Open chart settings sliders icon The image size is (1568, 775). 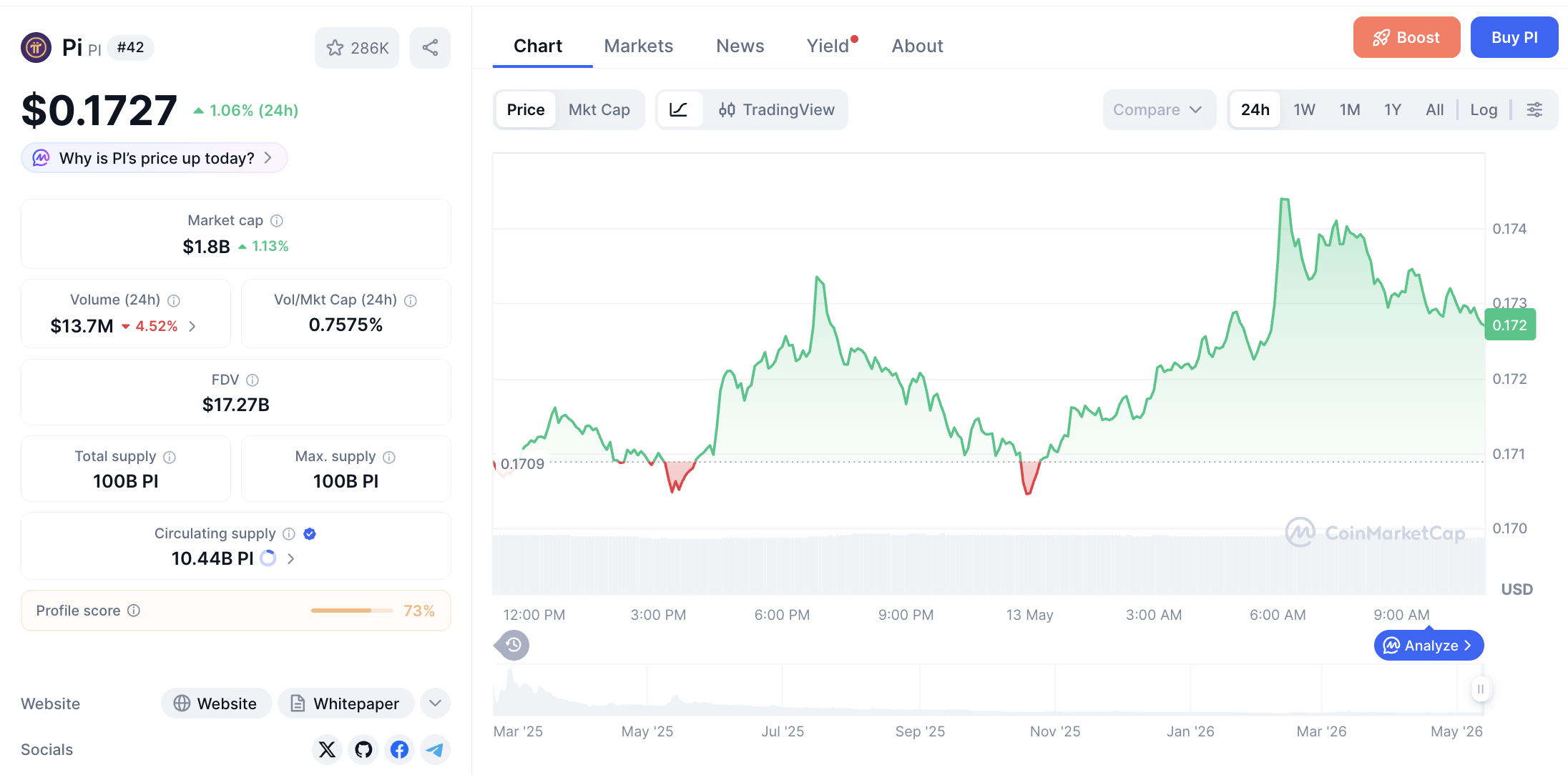[x=1534, y=109]
